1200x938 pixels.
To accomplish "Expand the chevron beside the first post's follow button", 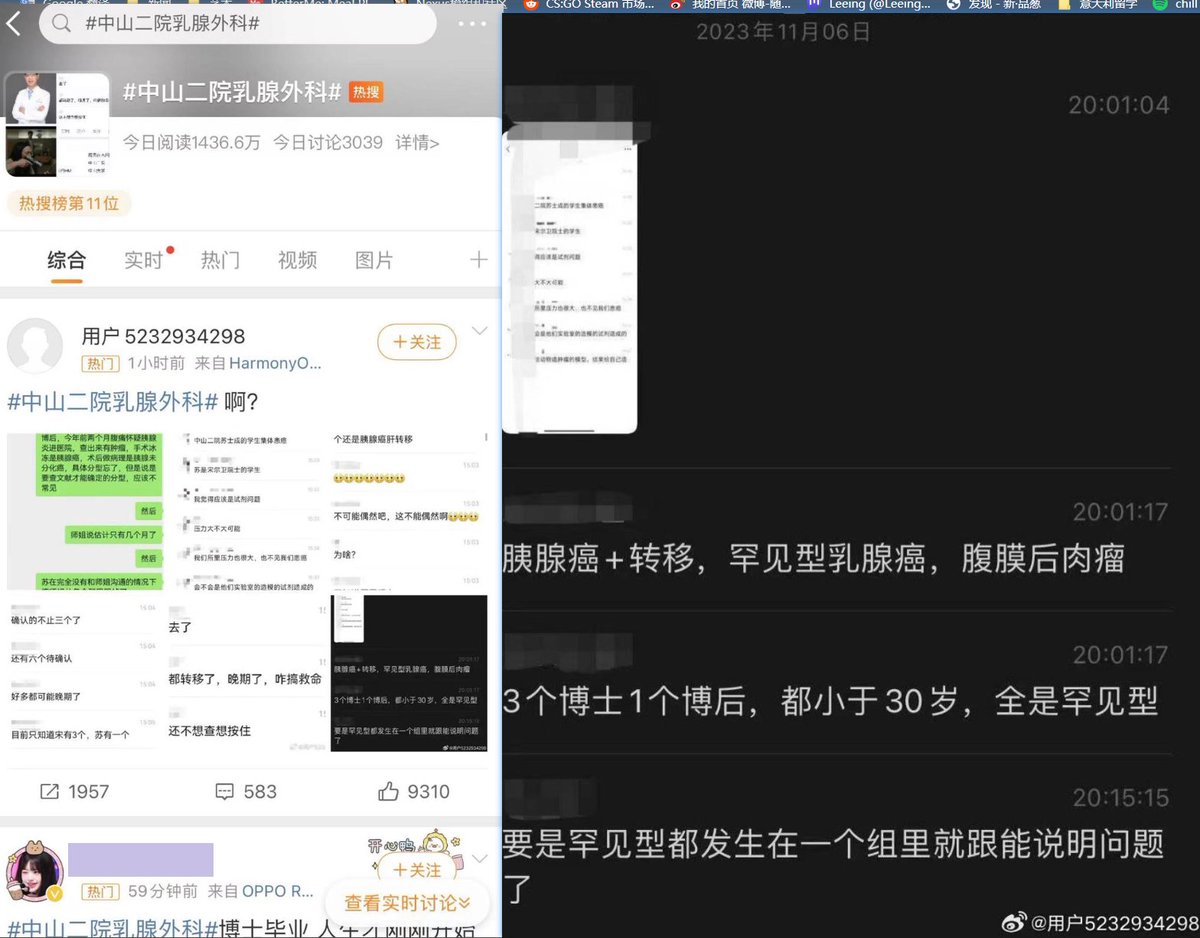I will click(479, 330).
